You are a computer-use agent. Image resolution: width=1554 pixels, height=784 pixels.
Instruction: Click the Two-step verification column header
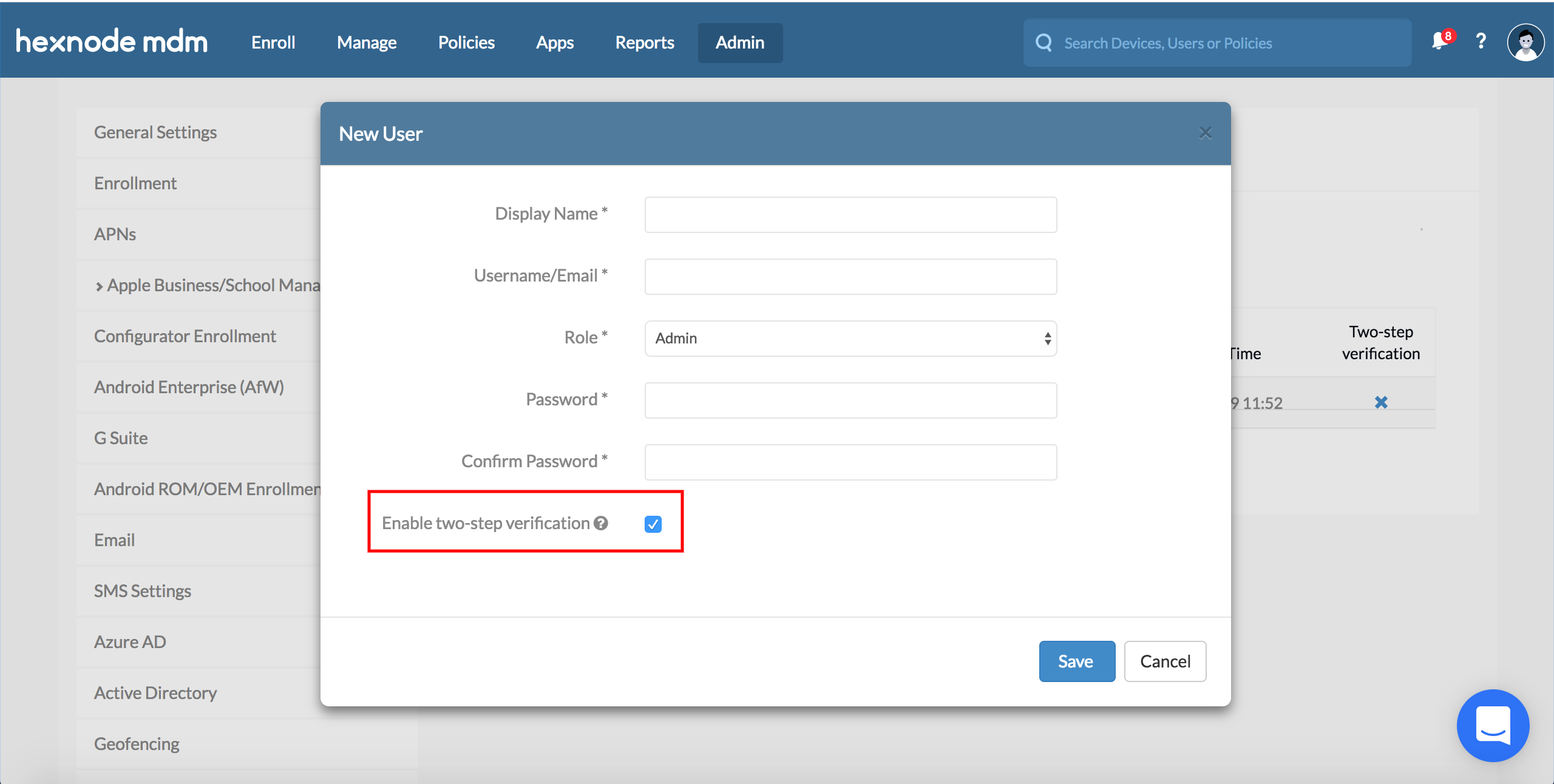tap(1381, 343)
